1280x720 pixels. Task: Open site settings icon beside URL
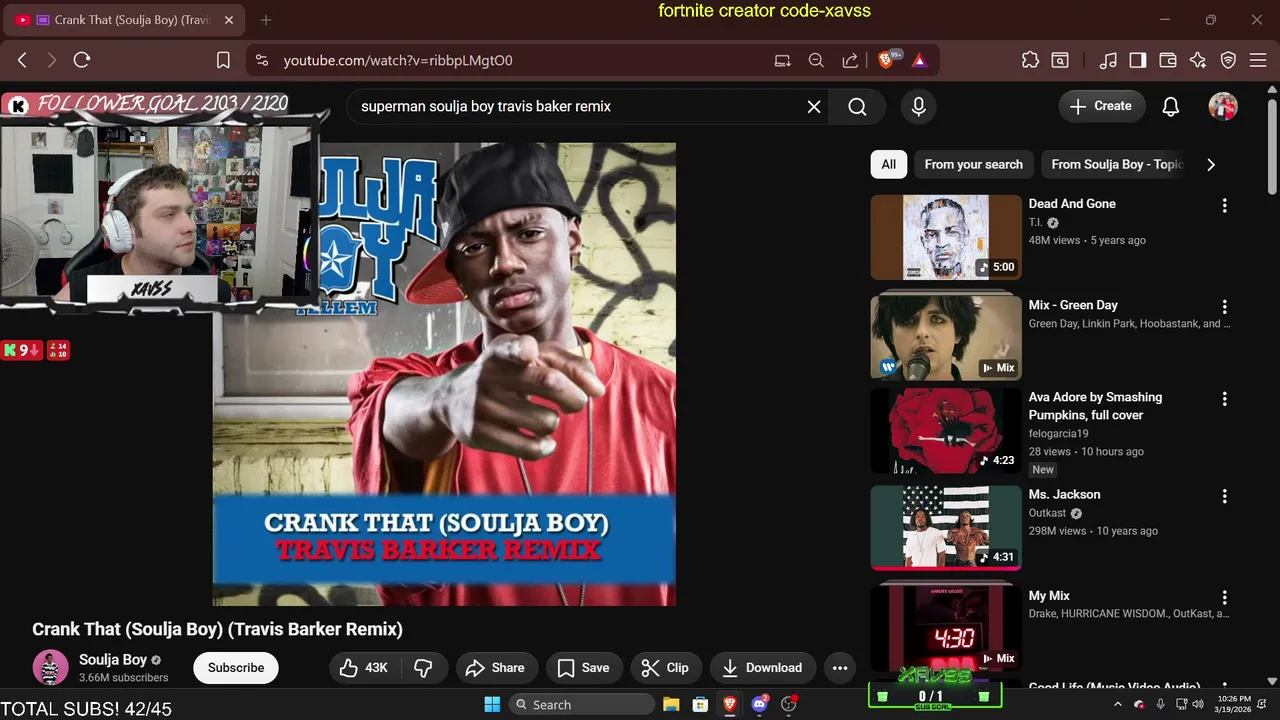pyautogui.click(x=262, y=60)
